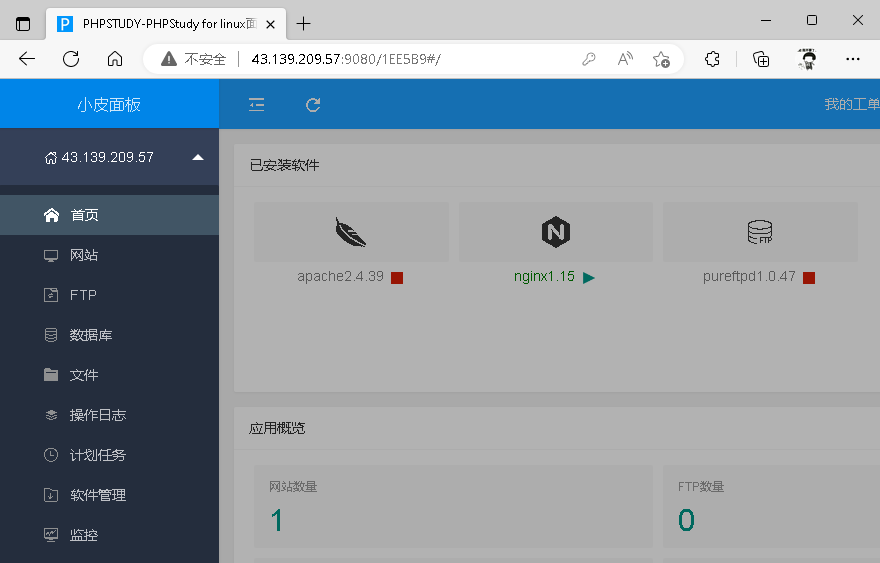Open a new browser tab

[303, 24]
